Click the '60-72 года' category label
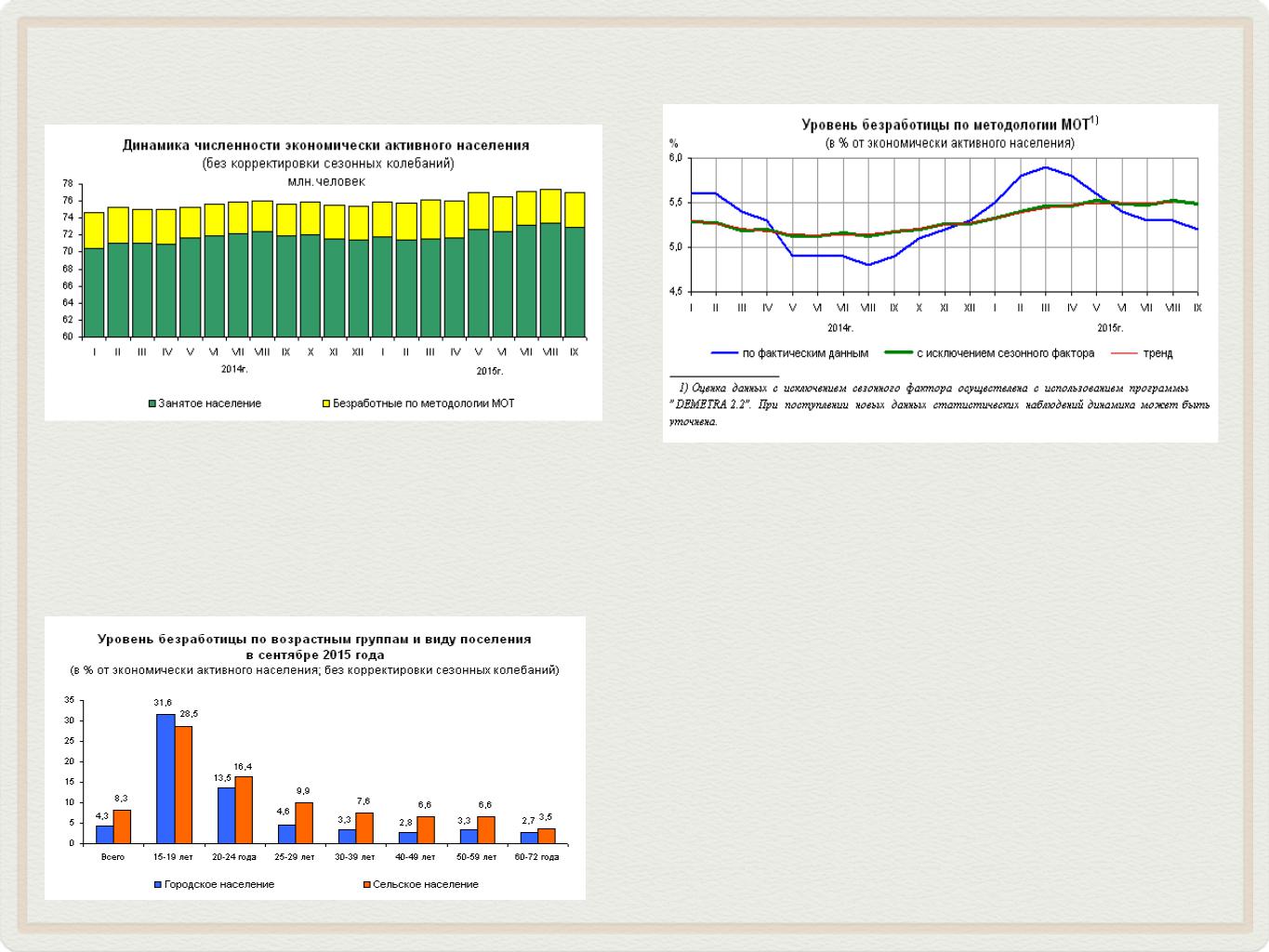 (537, 857)
